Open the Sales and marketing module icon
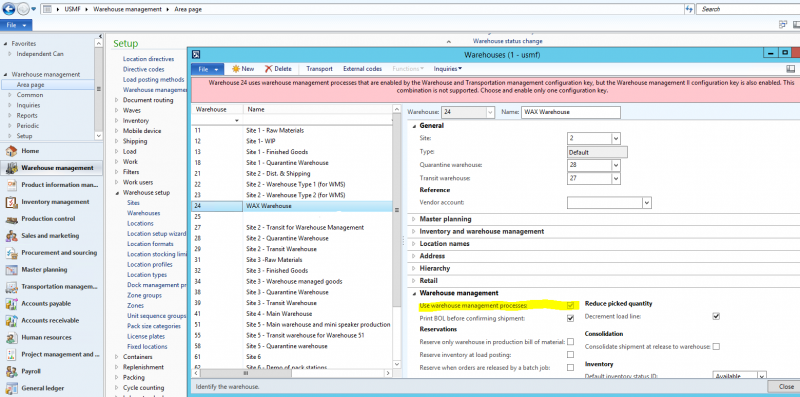This screenshot has height=397, width=800. click(x=11, y=236)
